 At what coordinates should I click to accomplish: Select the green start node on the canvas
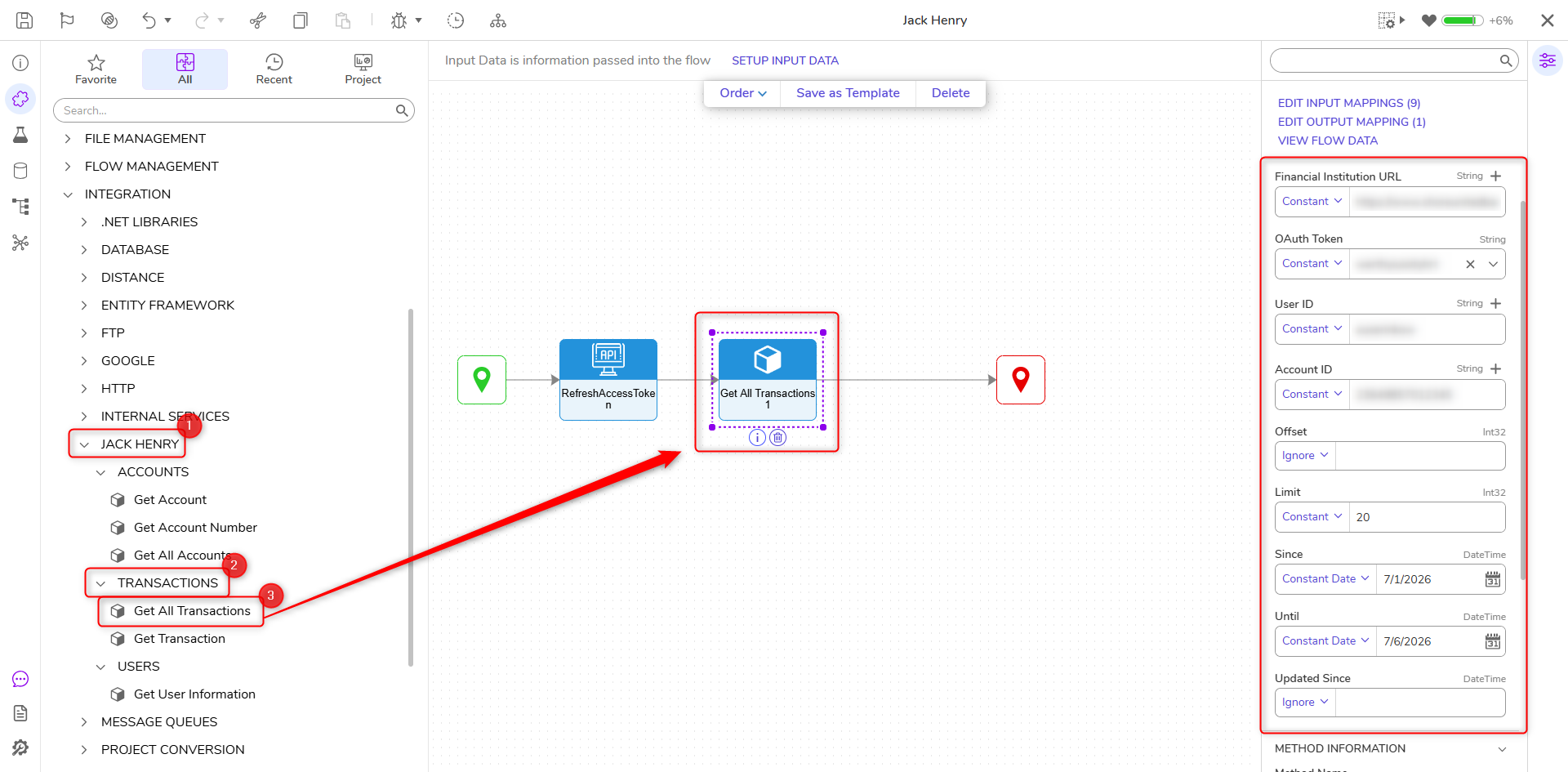482,380
